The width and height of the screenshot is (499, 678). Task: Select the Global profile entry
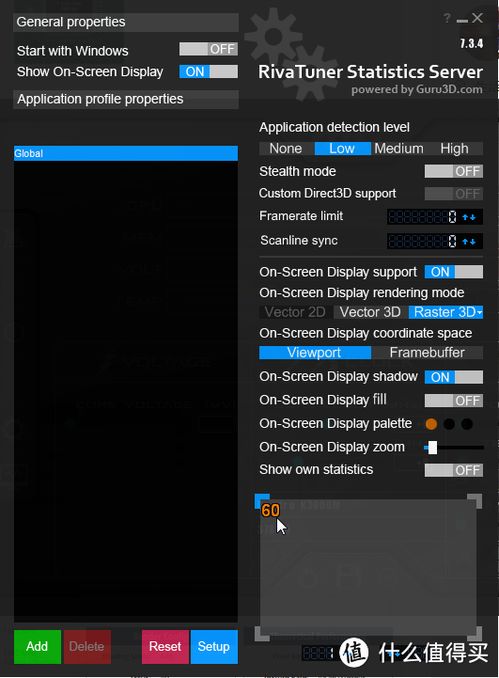point(126,154)
